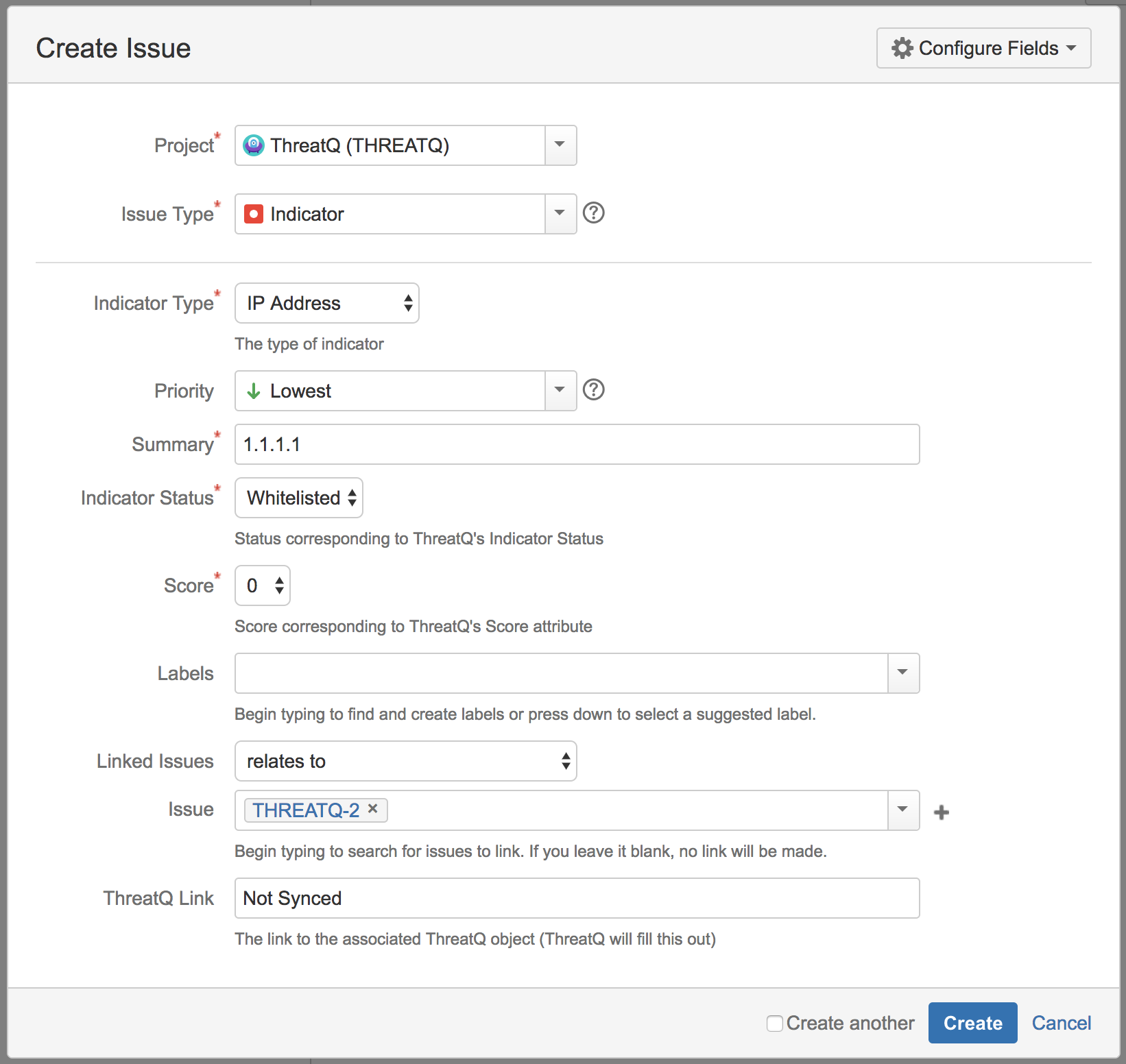Click the ThreatQ project avatar icon
The height and width of the screenshot is (1064, 1126).
[254, 145]
